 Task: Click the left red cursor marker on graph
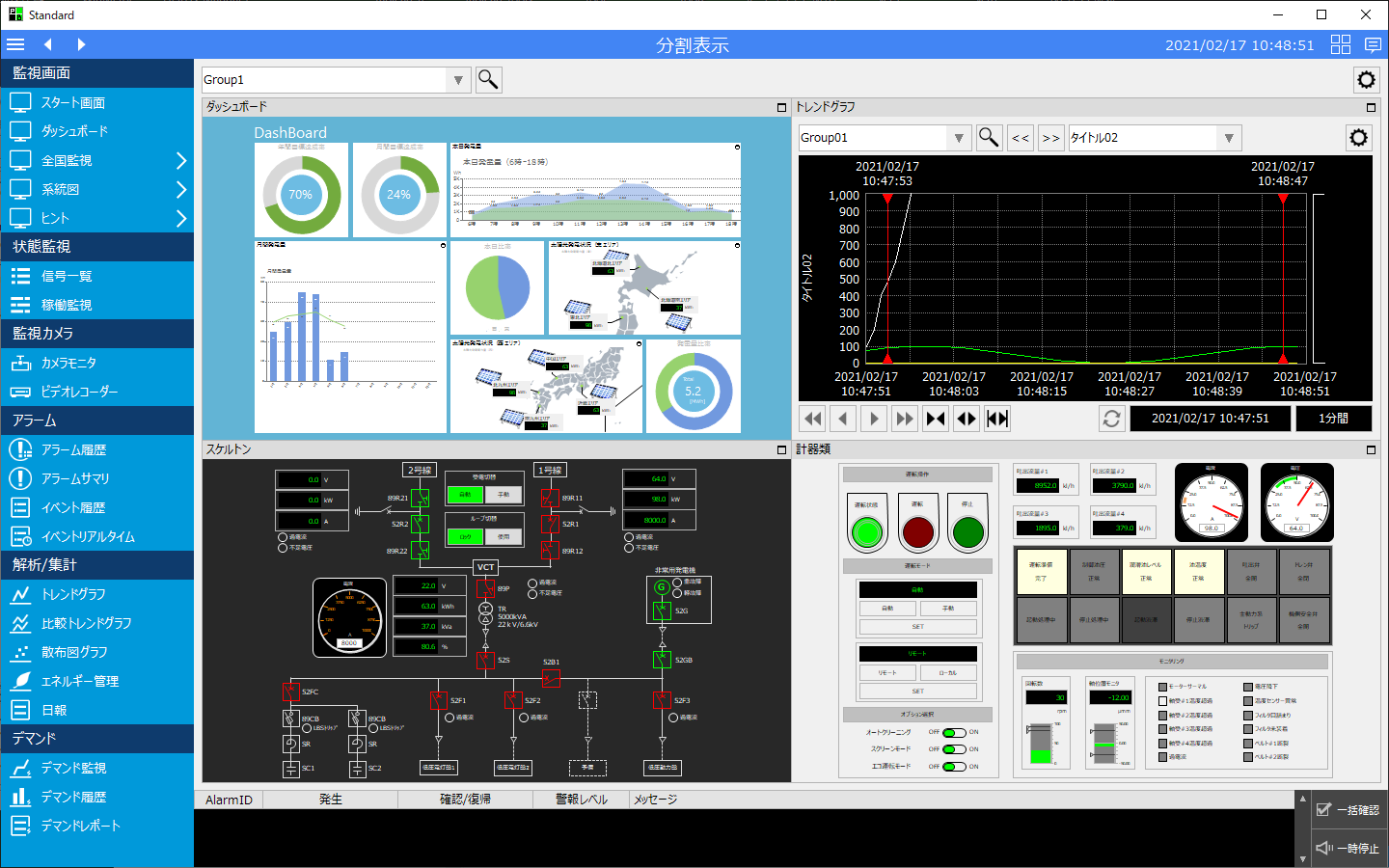coord(887,199)
